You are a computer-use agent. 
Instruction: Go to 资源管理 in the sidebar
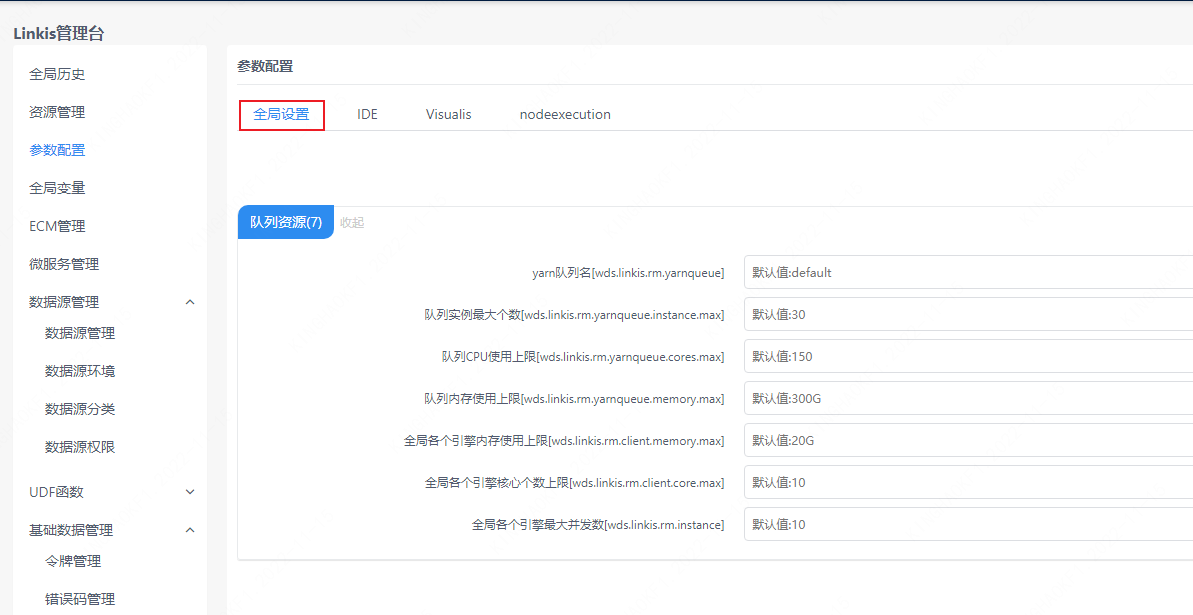click(x=57, y=112)
